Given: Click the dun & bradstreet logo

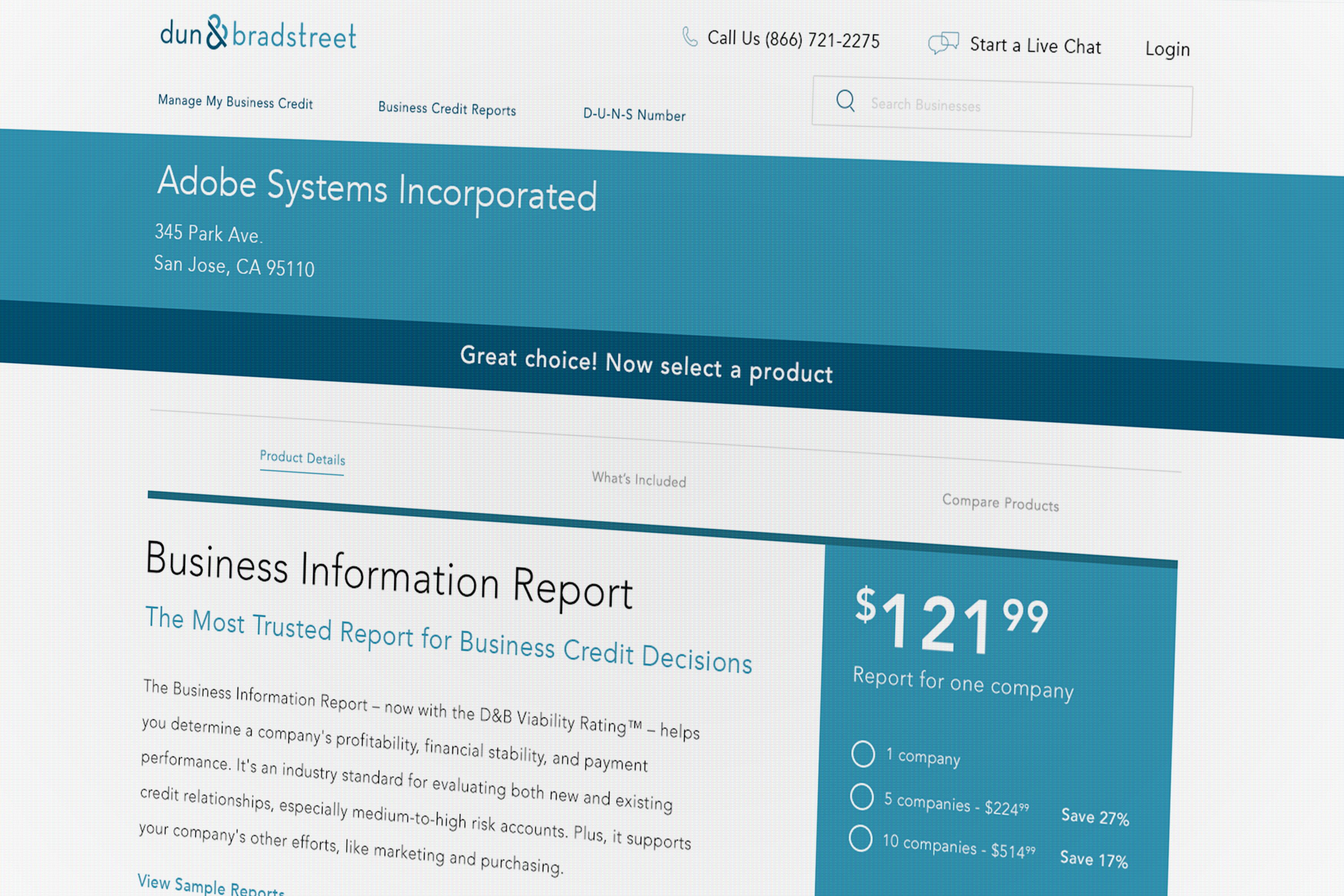Looking at the screenshot, I should pyautogui.click(x=258, y=33).
